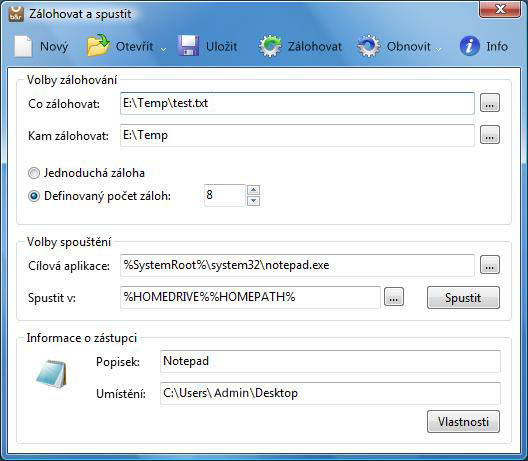The width and height of the screenshot is (528, 461).
Task: Click the Uložit toolbar label
Action: 221,46
